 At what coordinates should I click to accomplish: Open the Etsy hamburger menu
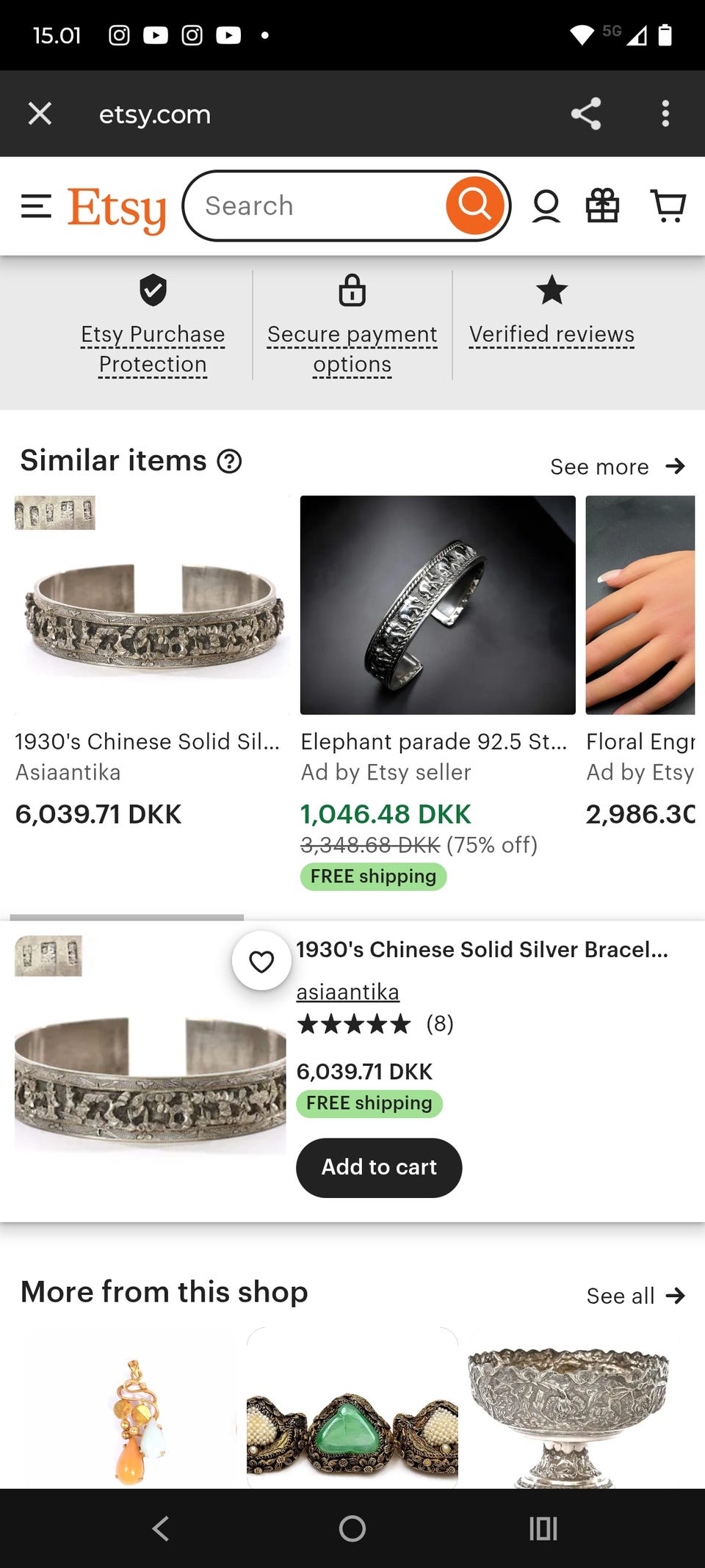tap(36, 206)
